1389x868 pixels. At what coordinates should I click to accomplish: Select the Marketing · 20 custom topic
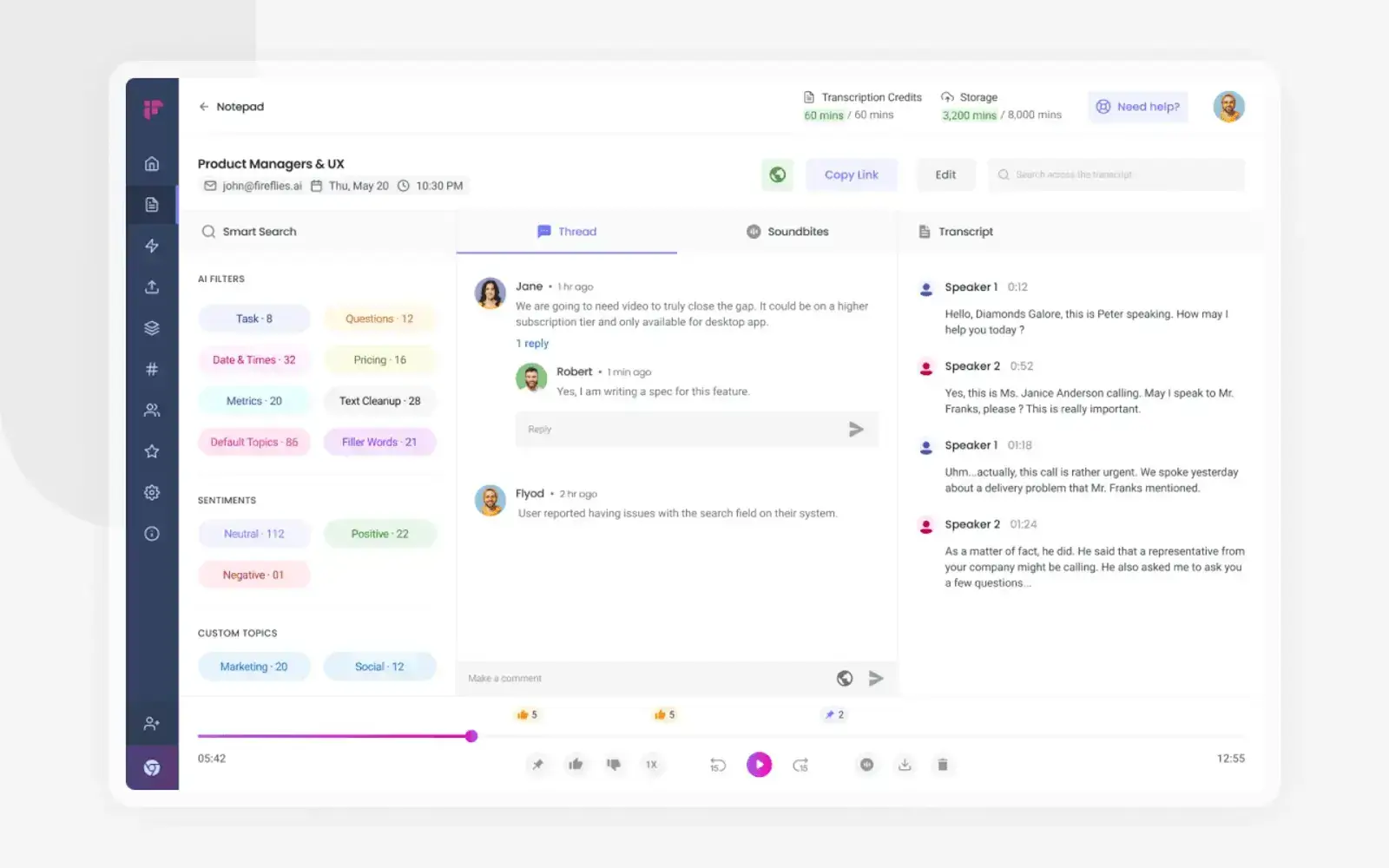point(254,667)
